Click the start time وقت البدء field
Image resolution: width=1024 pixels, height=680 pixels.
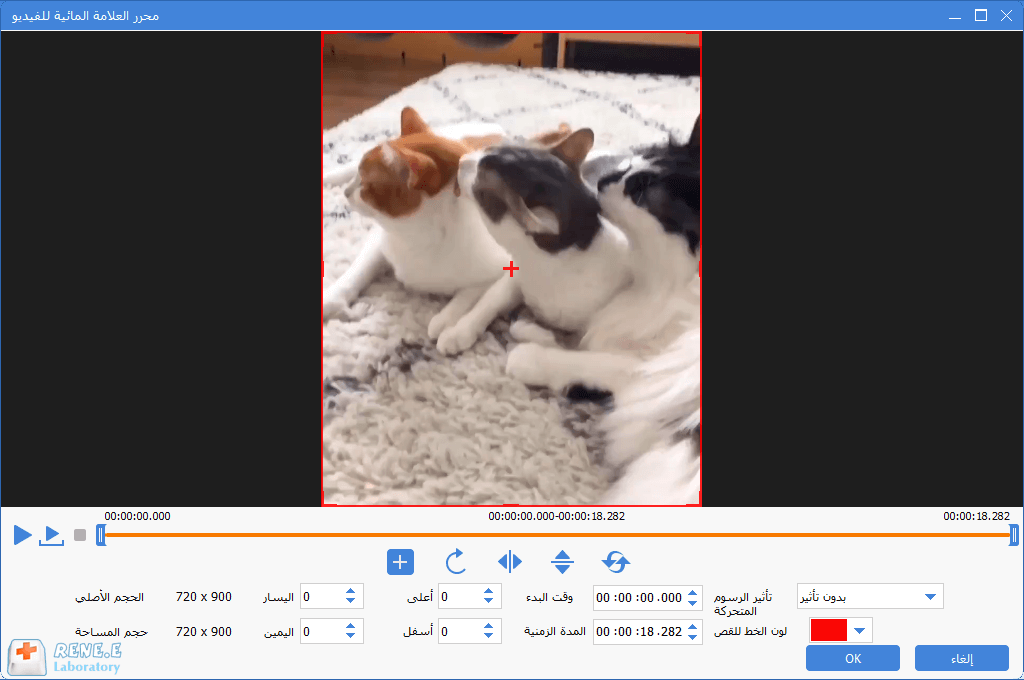pos(638,597)
